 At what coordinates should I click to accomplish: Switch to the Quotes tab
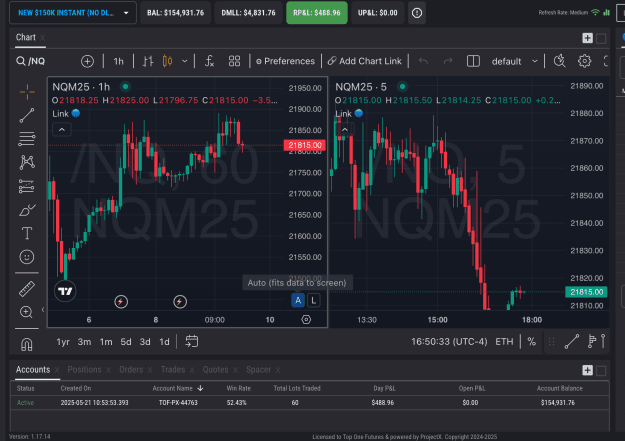click(215, 370)
